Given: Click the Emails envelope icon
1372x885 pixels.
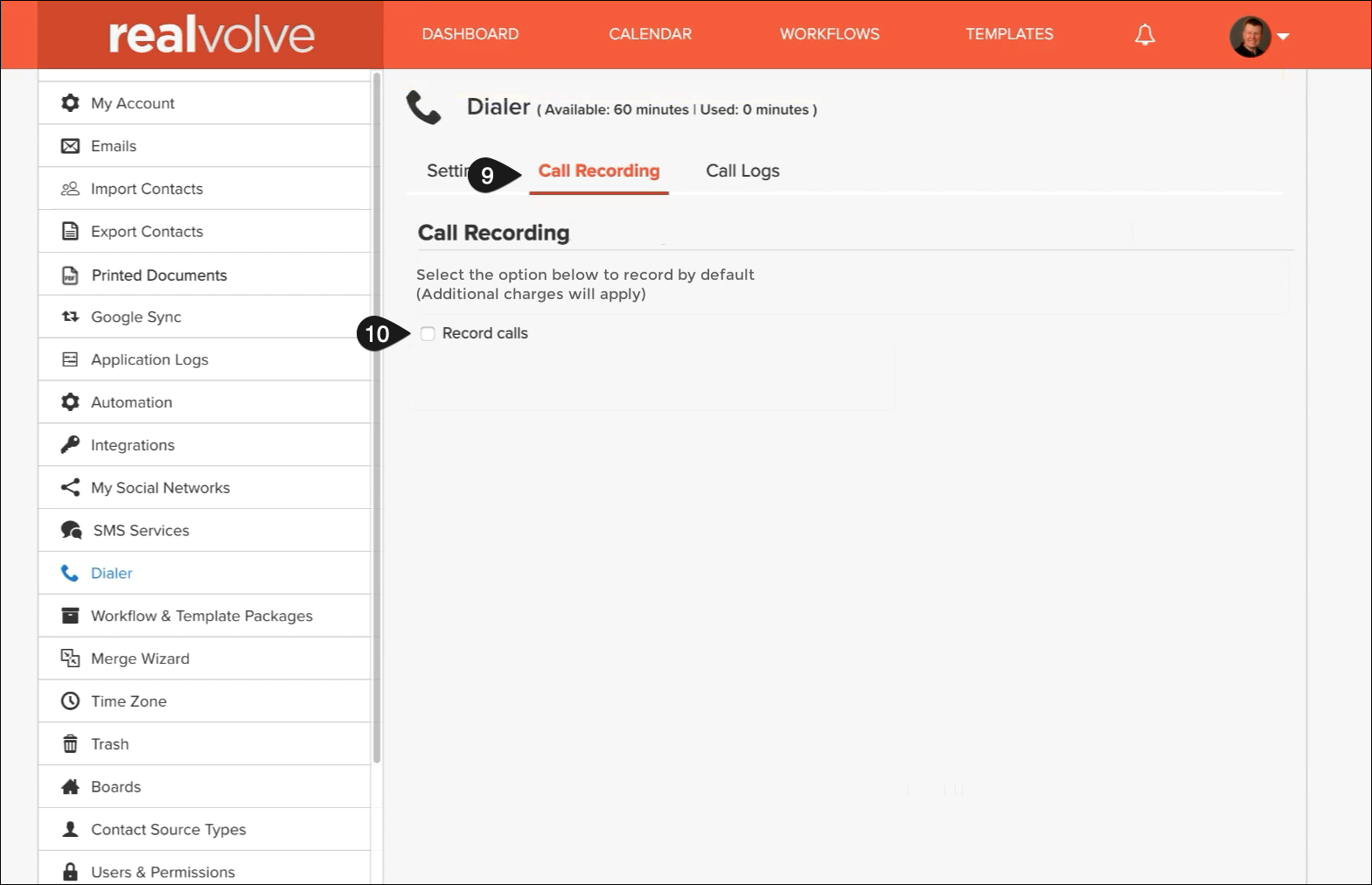Looking at the screenshot, I should [70, 146].
